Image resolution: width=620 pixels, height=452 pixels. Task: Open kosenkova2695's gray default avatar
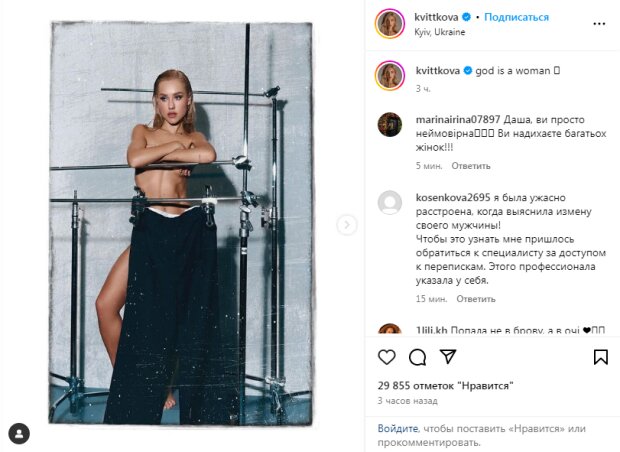389,202
